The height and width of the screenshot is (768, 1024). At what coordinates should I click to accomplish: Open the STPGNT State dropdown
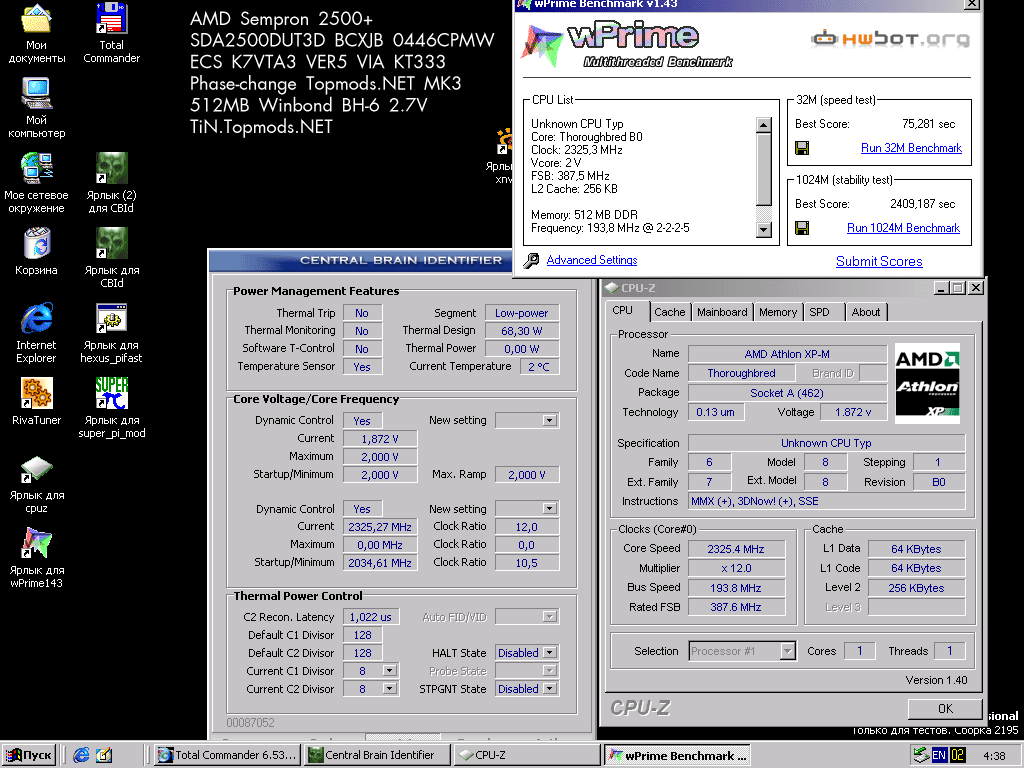550,689
